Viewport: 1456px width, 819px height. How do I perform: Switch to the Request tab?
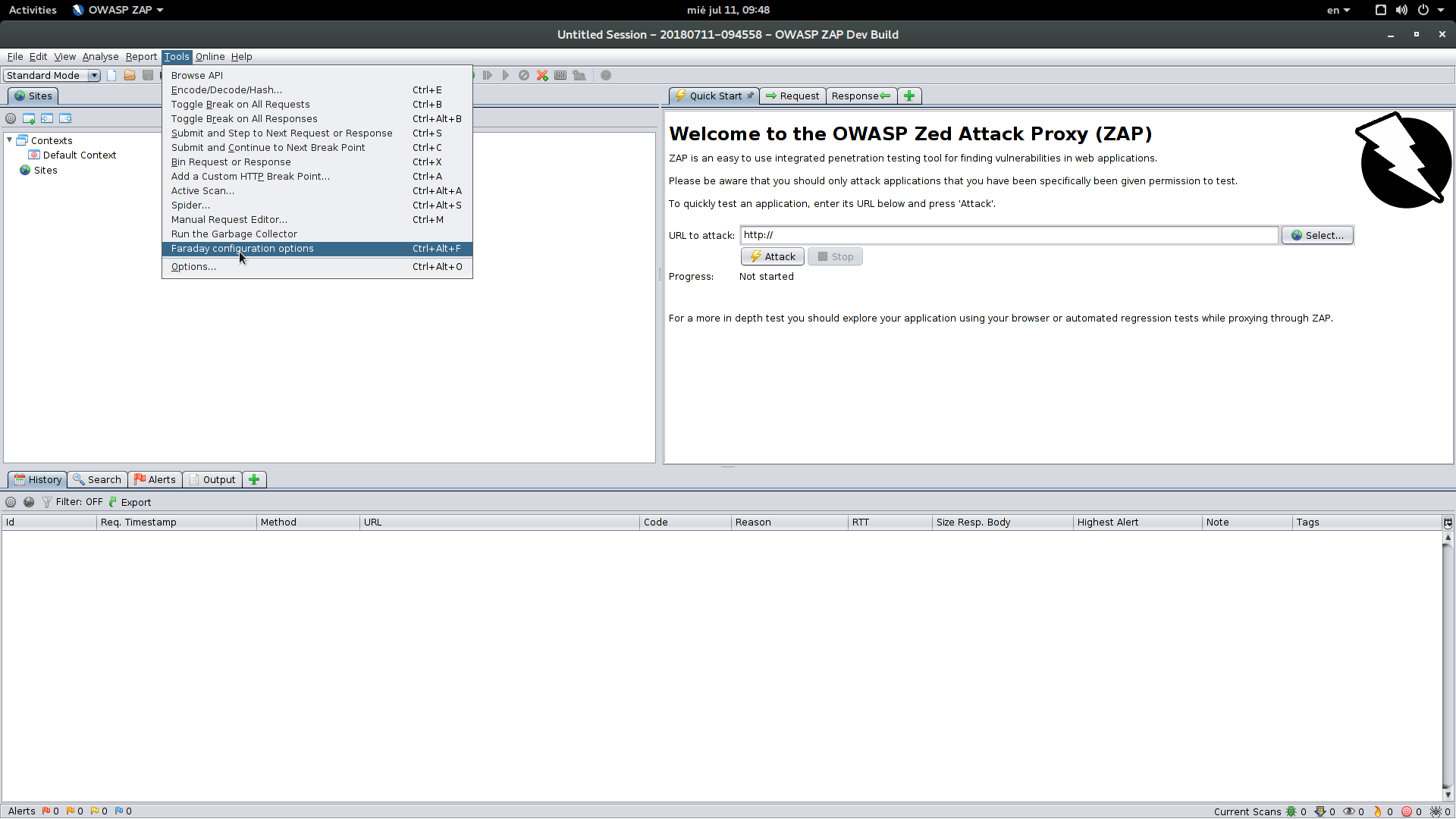(x=792, y=96)
